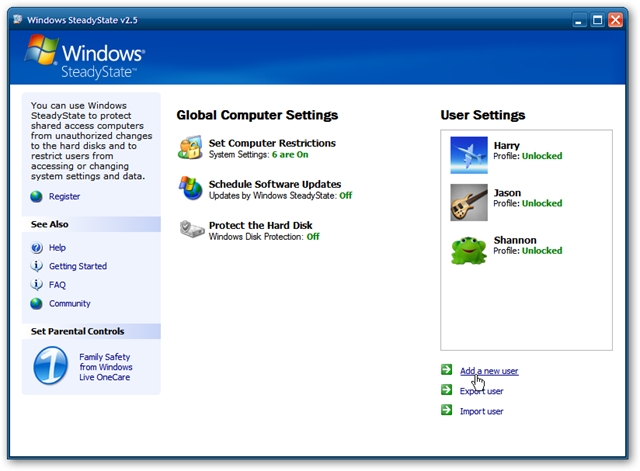Open the Community link
This screenshot has width=640, height=471.
coord(70,304)
